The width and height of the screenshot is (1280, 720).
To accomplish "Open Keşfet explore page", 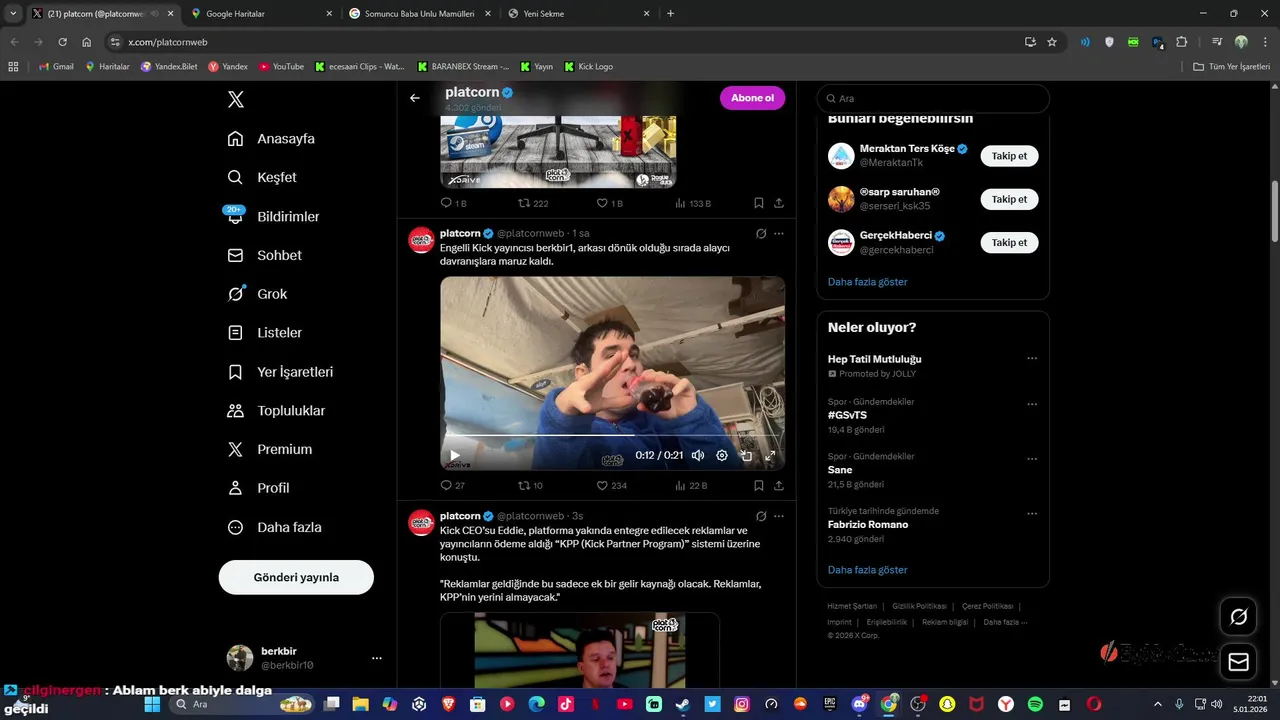I will coord(263,177).
